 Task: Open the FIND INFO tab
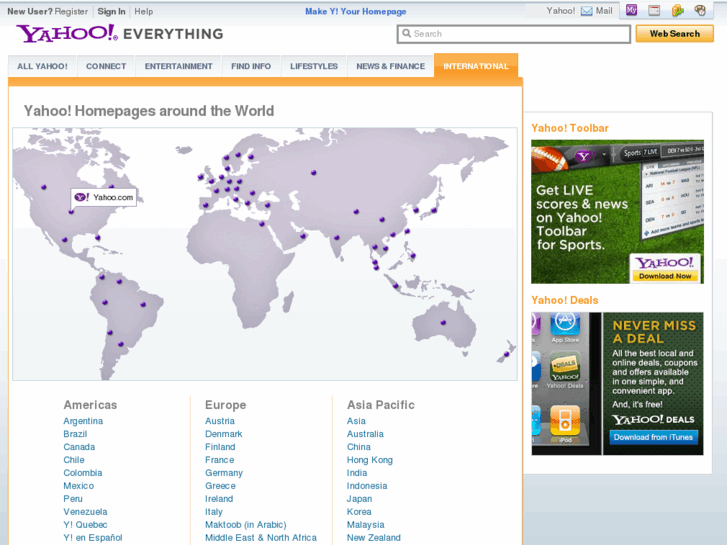(251, 66)
